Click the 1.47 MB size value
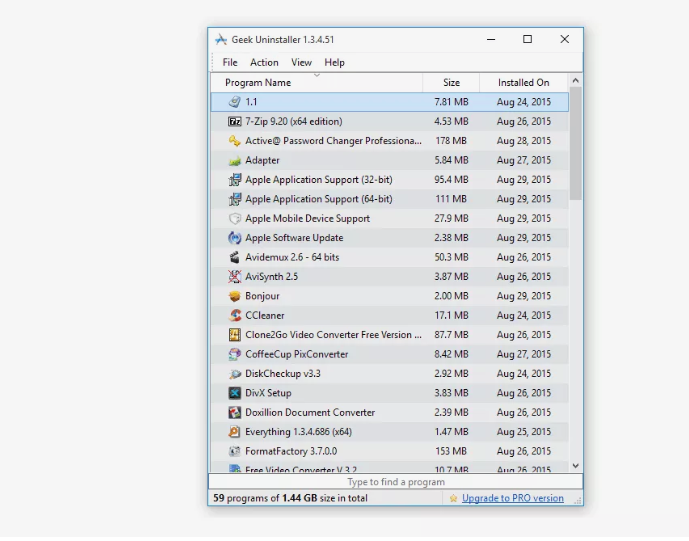This screenshot has height=541, width=689. (x=451, y=432)
